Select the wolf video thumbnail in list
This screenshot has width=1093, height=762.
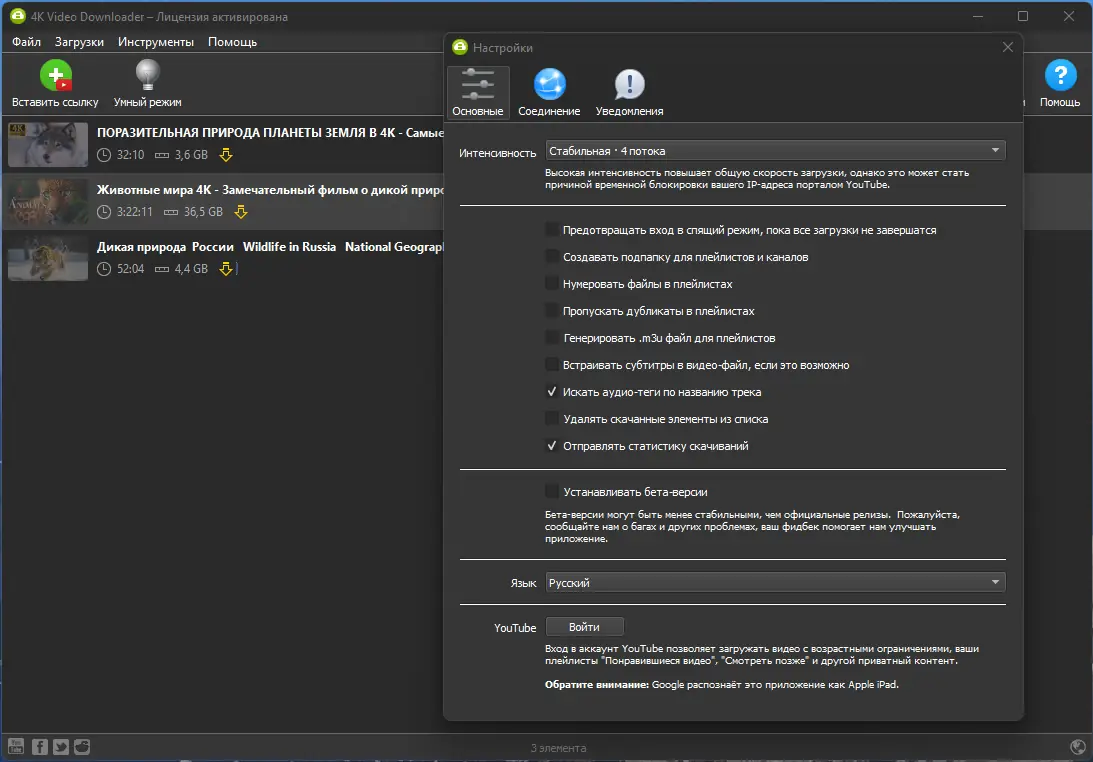(47, 144)
